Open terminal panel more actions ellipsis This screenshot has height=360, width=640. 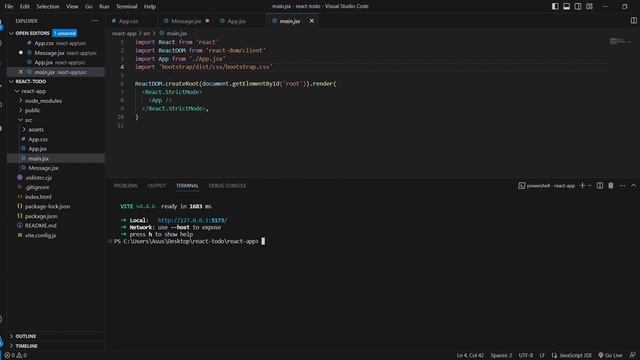coord(622,186)
